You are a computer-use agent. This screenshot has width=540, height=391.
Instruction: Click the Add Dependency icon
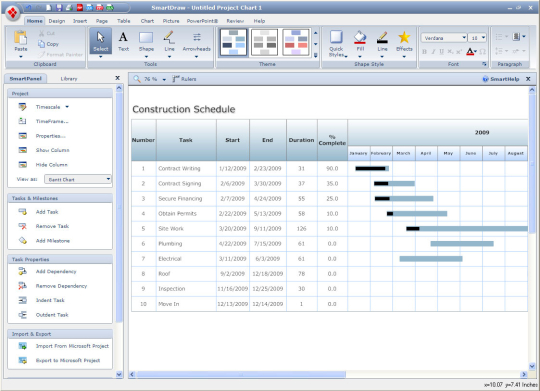(x=23, y=271)
